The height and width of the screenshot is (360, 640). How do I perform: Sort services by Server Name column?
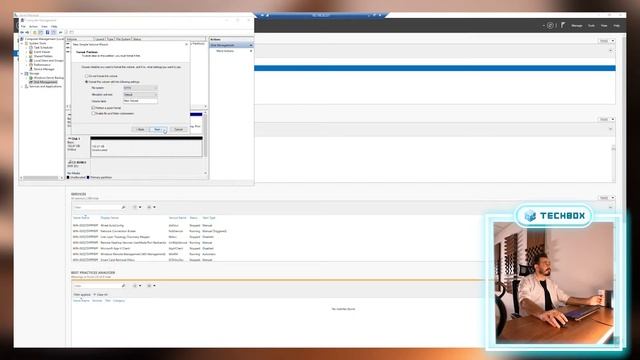coord(81,218)
